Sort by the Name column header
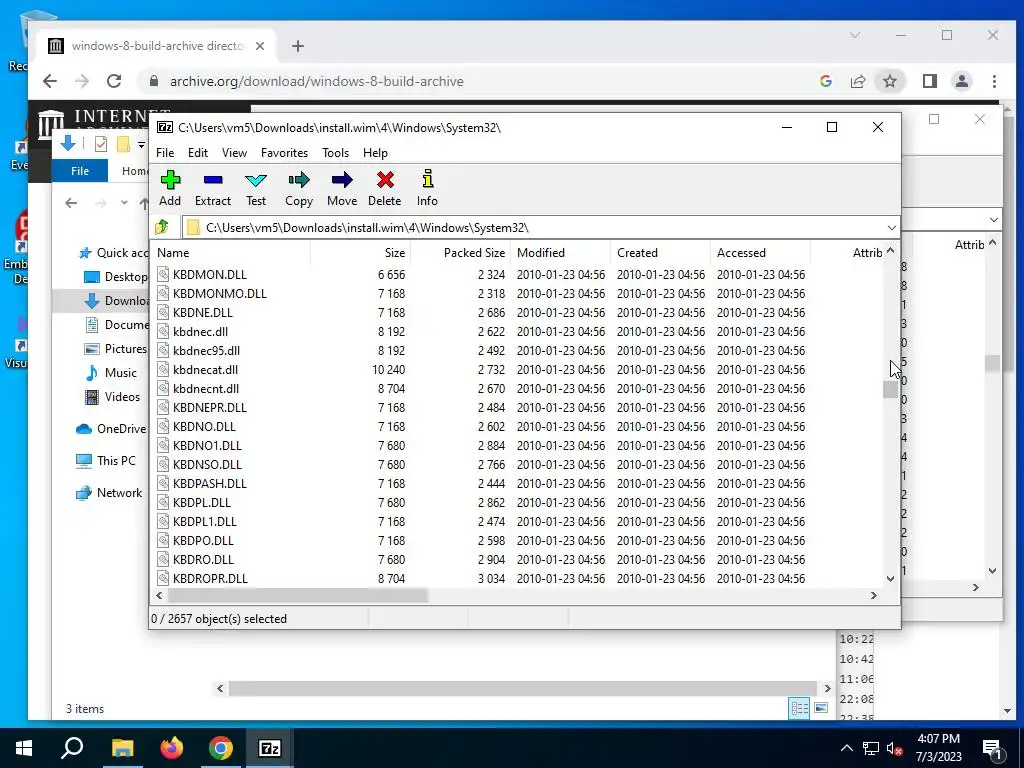The height and width of the screenshot is (768, 1024). pos(231,253)
